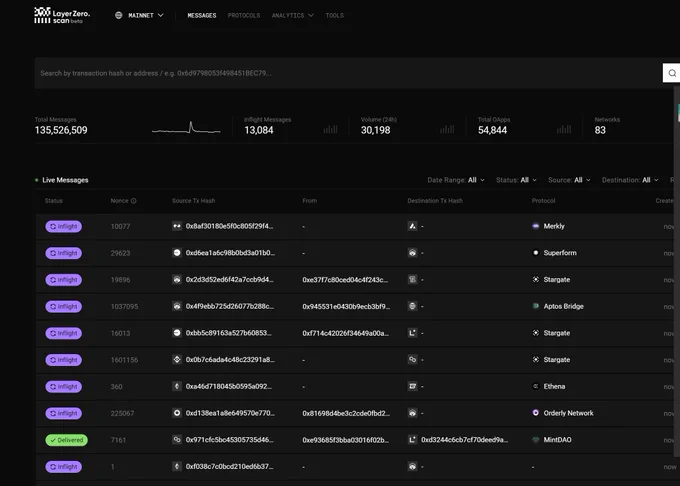Screen dimensions: 680x486
Task: Click the globe icon beside MAINNET
Action: point(118,15)
